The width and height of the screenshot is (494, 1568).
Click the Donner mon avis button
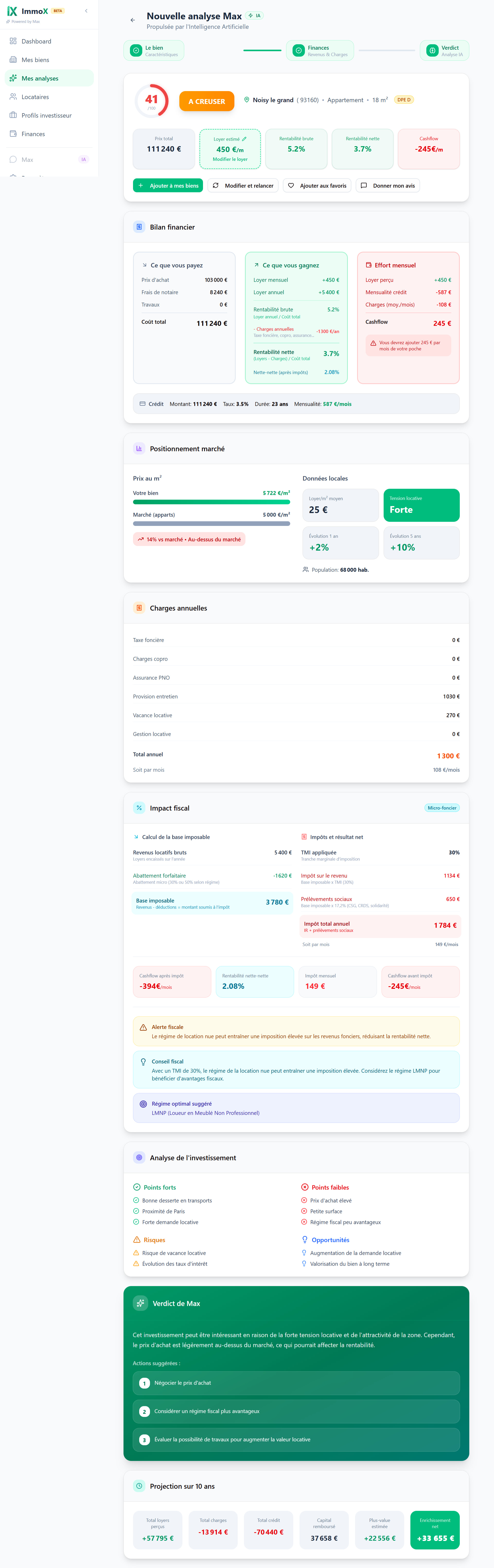(x=387, y=186)
